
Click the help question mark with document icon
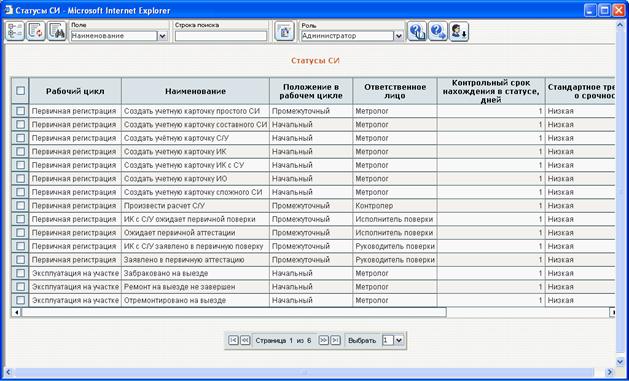(417, 31)
